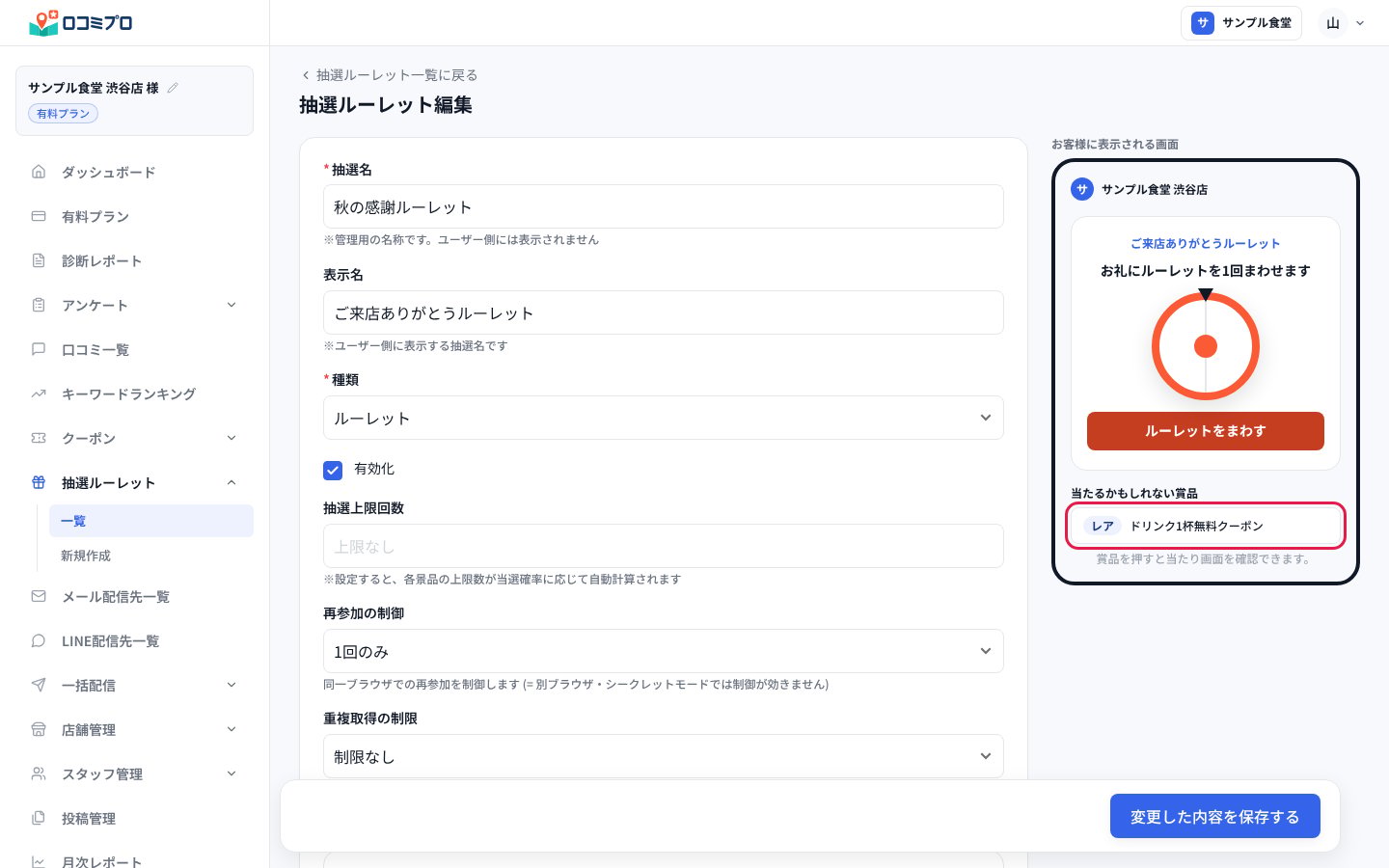Image resolution: width=1389 pixels, height=868 pixels.
Task: Click the 抽選ルーレット gift icon
Action: 39,482
